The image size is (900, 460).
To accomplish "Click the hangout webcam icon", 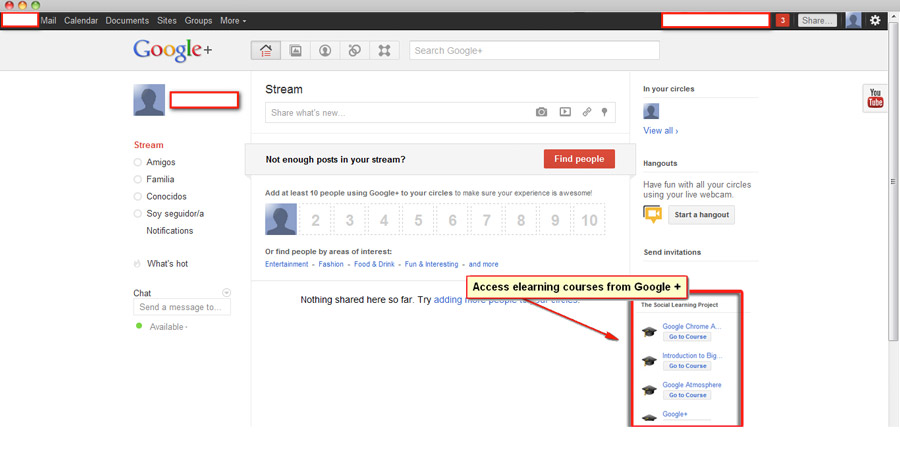I will point(653,214).
